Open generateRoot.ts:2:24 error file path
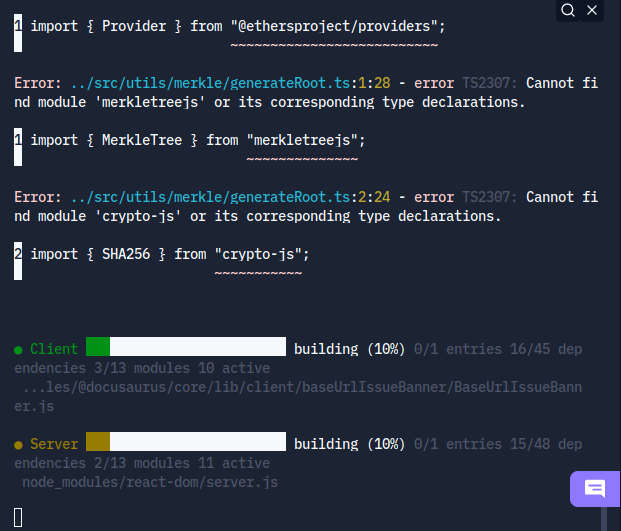This screenshot has width=621, height=531. pos(230,197)
